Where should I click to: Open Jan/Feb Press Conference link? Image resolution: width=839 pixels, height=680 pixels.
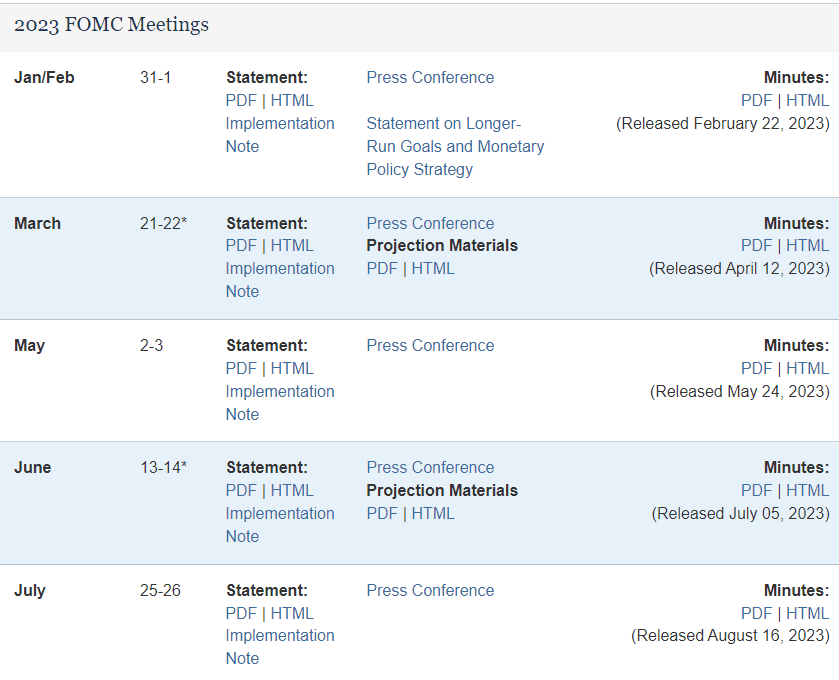tap(430, 78)
